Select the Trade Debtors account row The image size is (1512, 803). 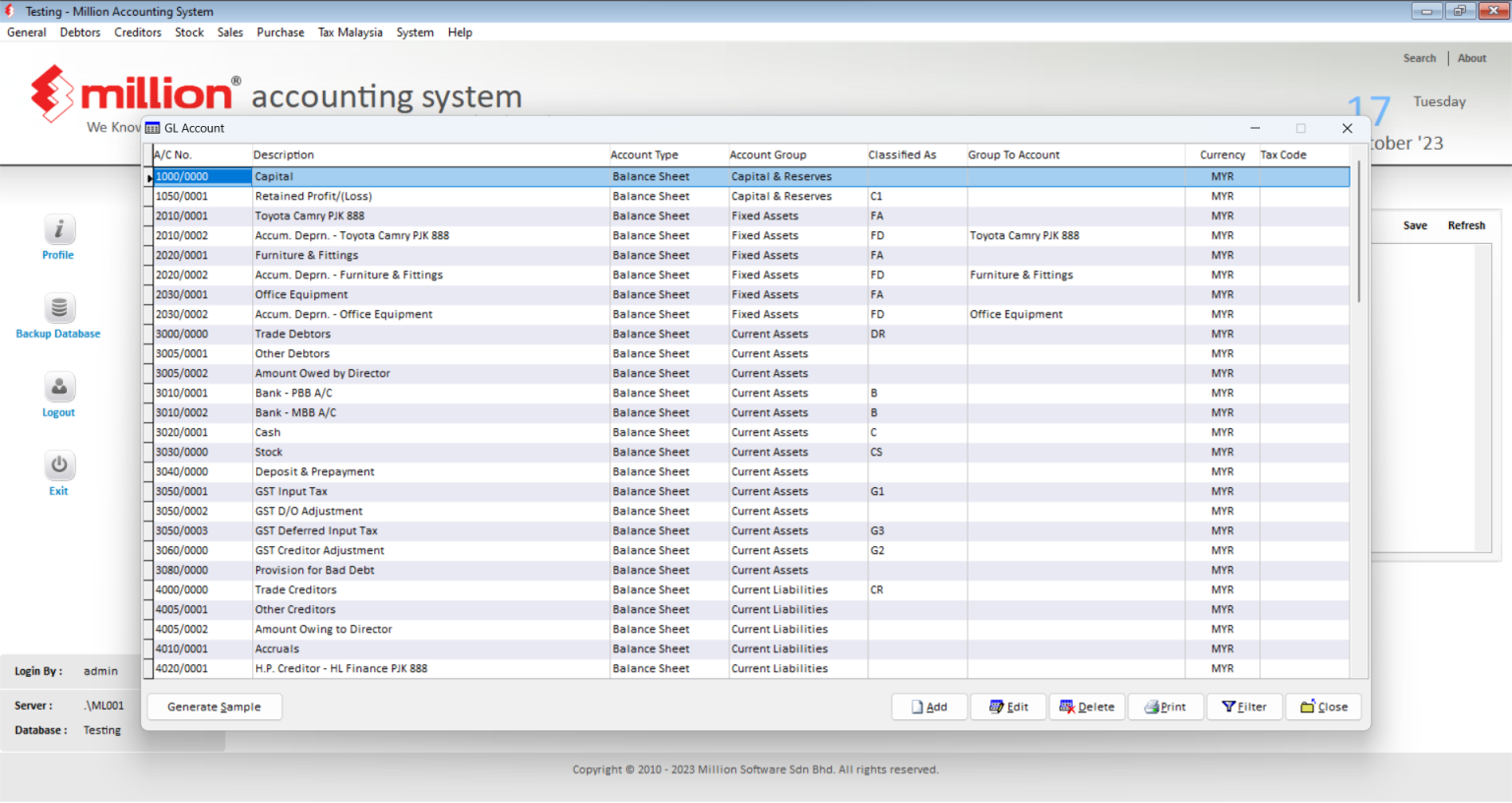pyautogui.click(x=751, y=334)
